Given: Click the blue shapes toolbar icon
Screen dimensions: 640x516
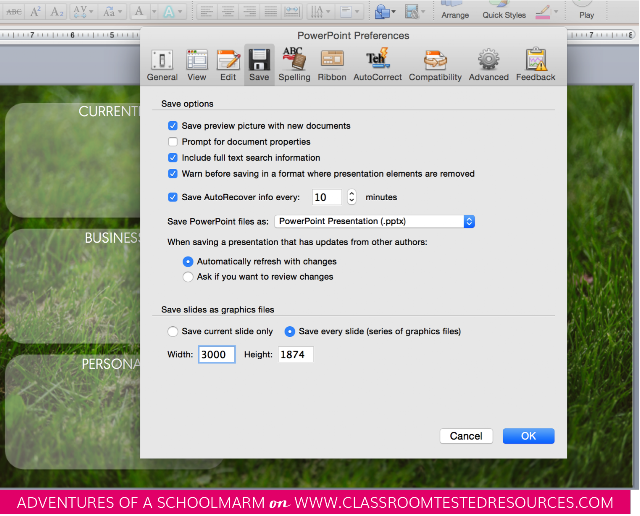Looking at the screenshot, I should [382, 11].
